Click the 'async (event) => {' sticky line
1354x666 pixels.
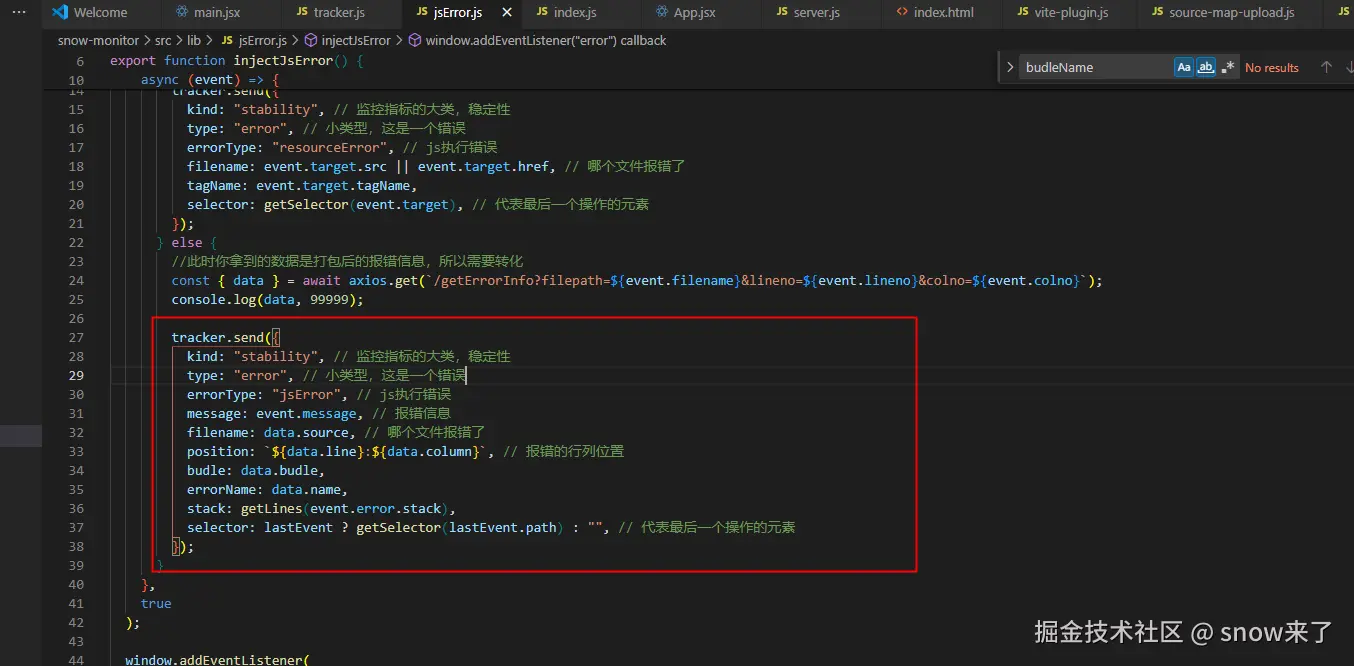click(x=210, y=79)
